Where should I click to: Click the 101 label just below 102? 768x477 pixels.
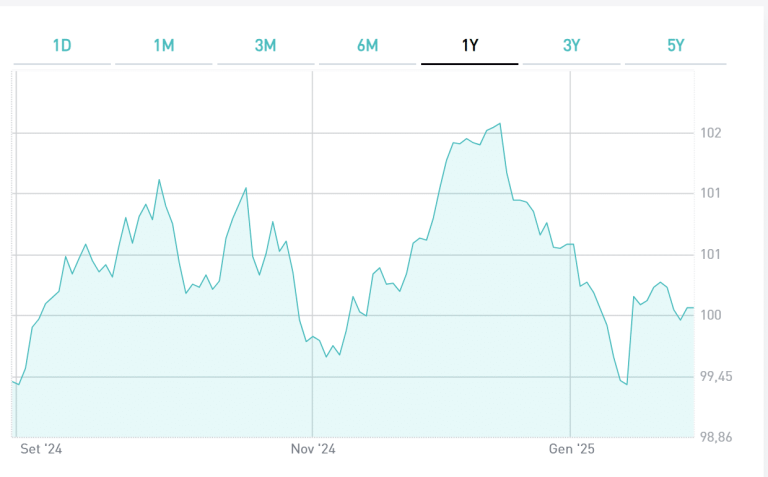(711, 193)
